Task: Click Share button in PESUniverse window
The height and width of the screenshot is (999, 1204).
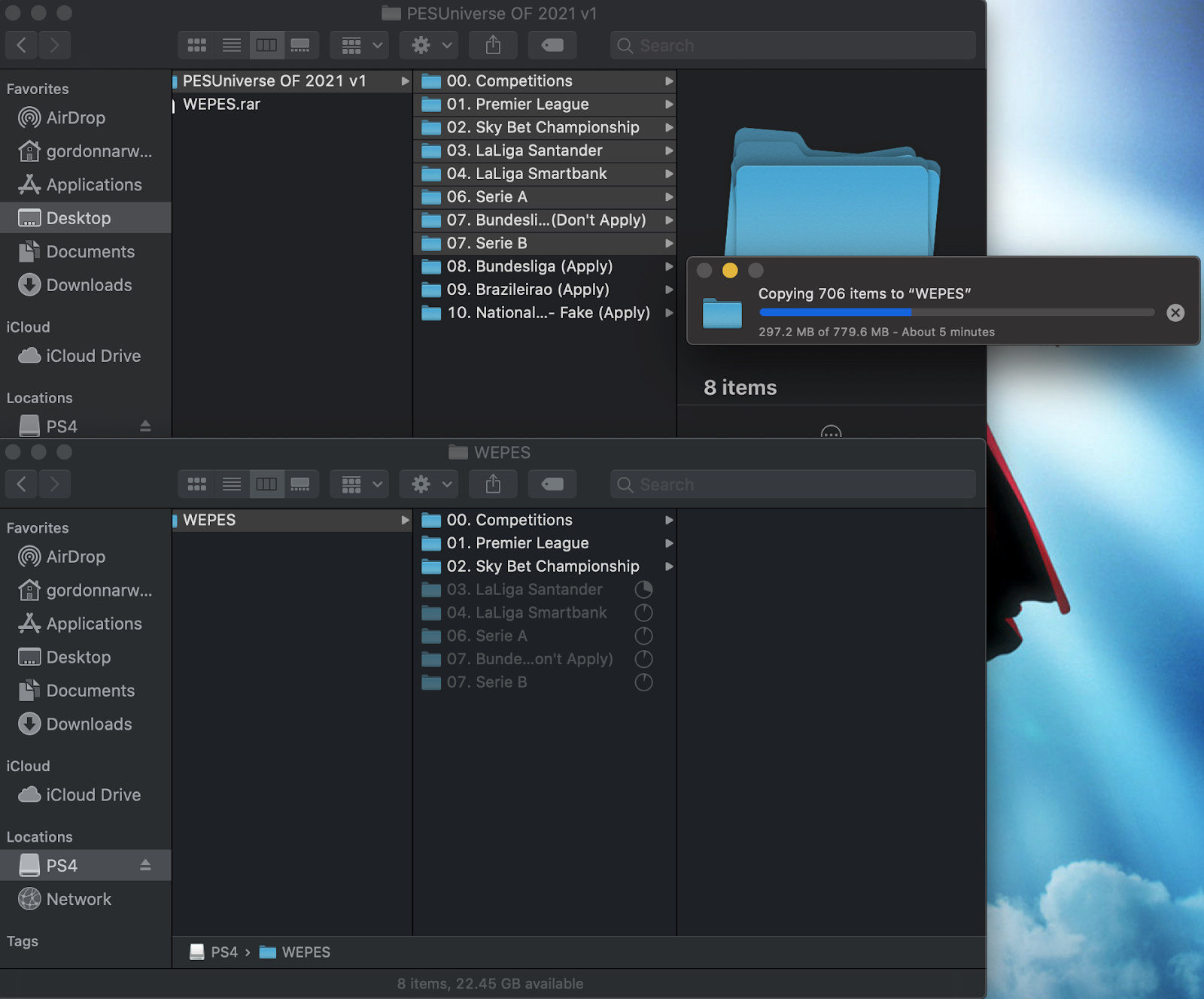Action: [493, 45]
